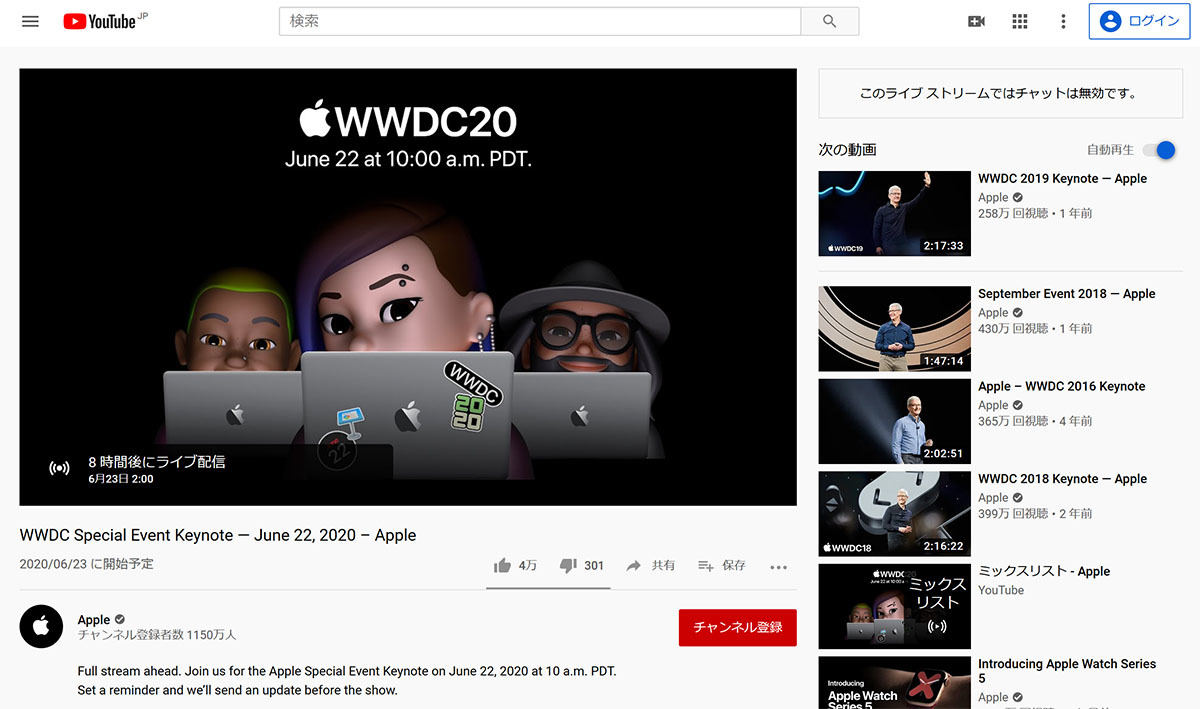Image resolution: width=1200 pixels, height=709 pixels.
Task: Click title 'Apple – WWDC 2016 Keynote'
Action: (x=1061, y=386)
